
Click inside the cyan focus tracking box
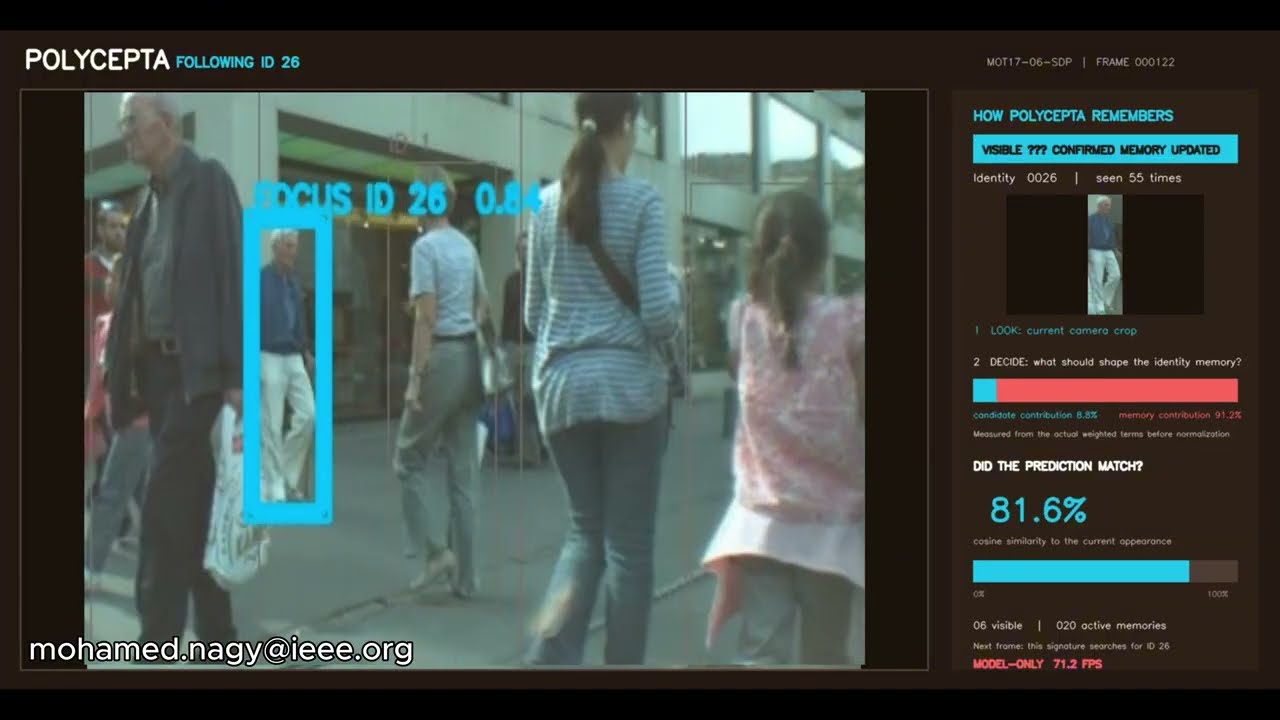point(288,365)
